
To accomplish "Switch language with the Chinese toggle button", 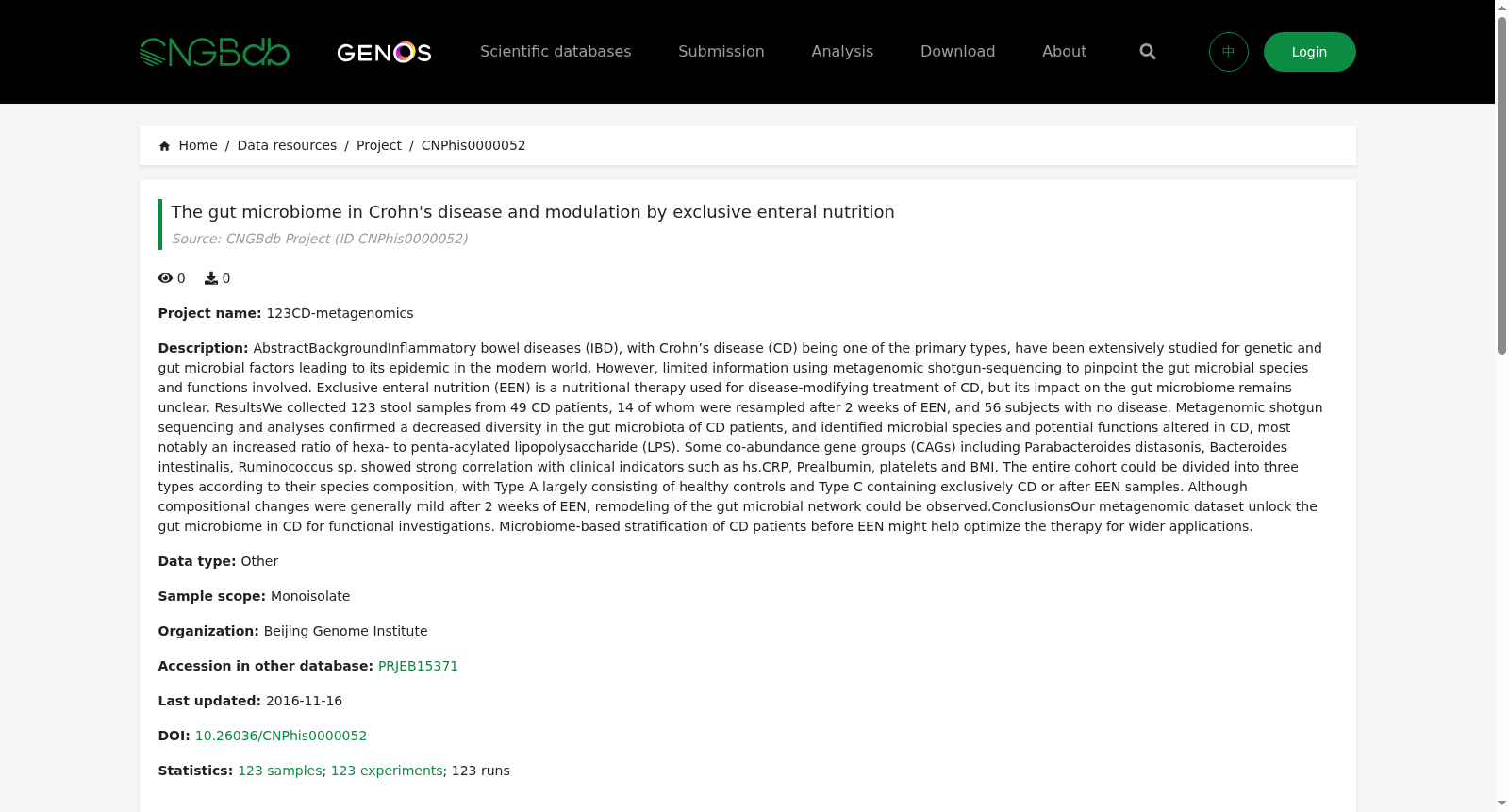I will [x=1229, y=52].
